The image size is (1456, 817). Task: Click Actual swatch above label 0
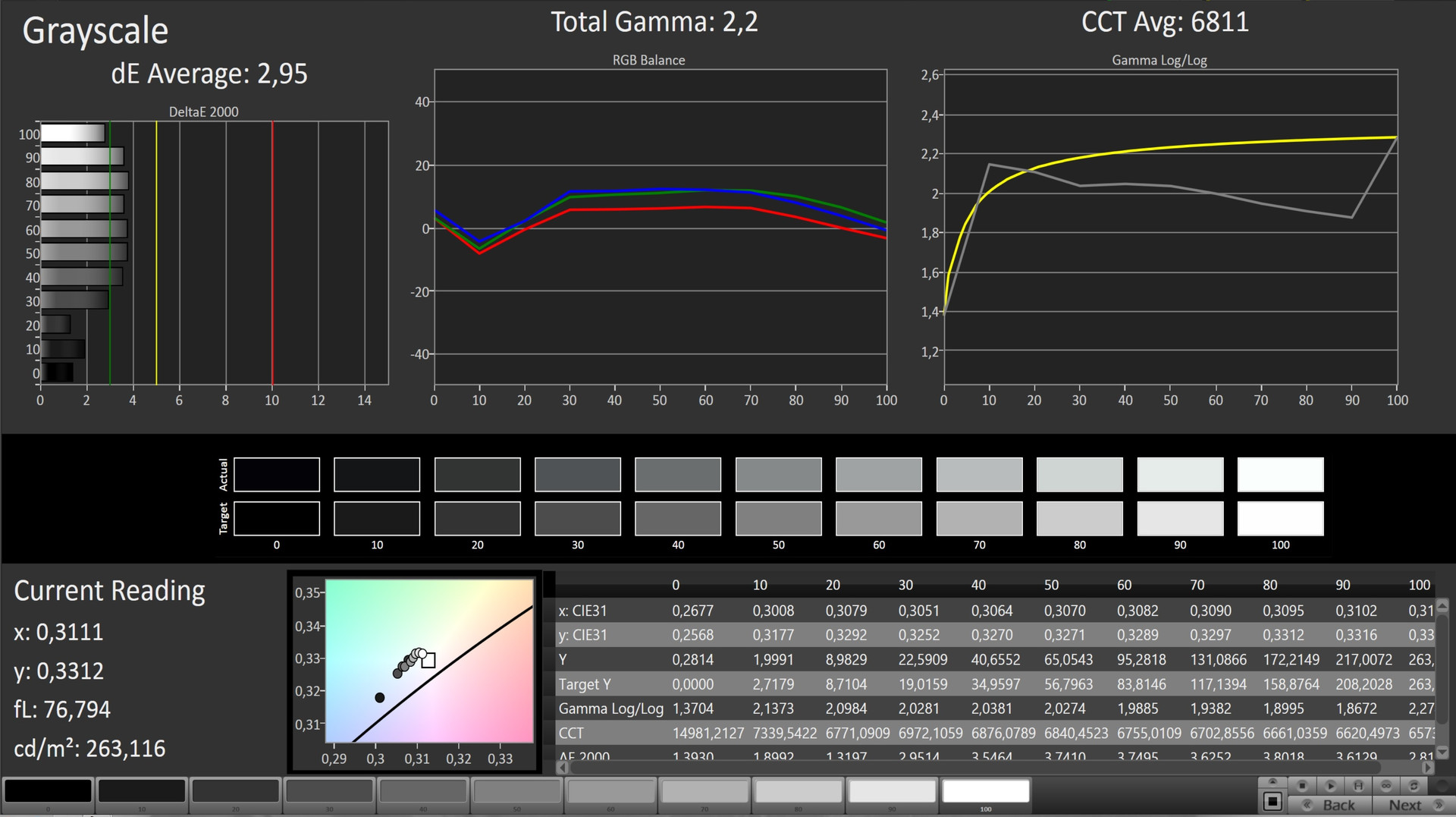coord(277,474)
